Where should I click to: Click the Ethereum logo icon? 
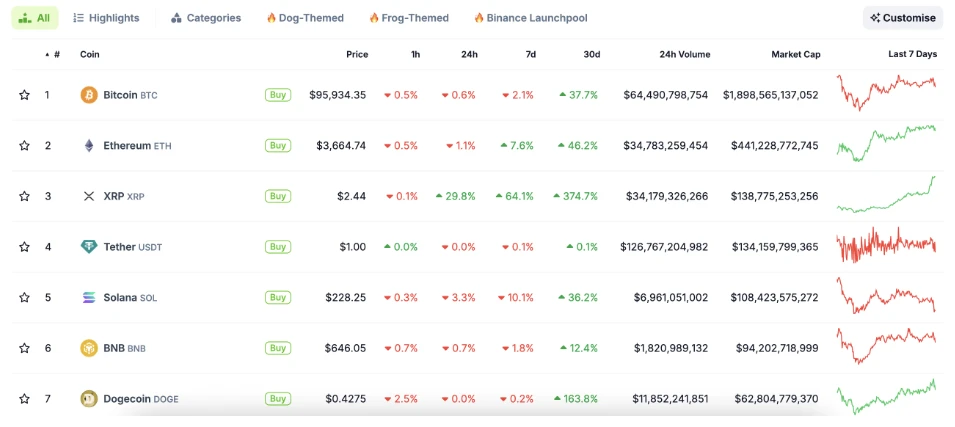coord(89,146)
